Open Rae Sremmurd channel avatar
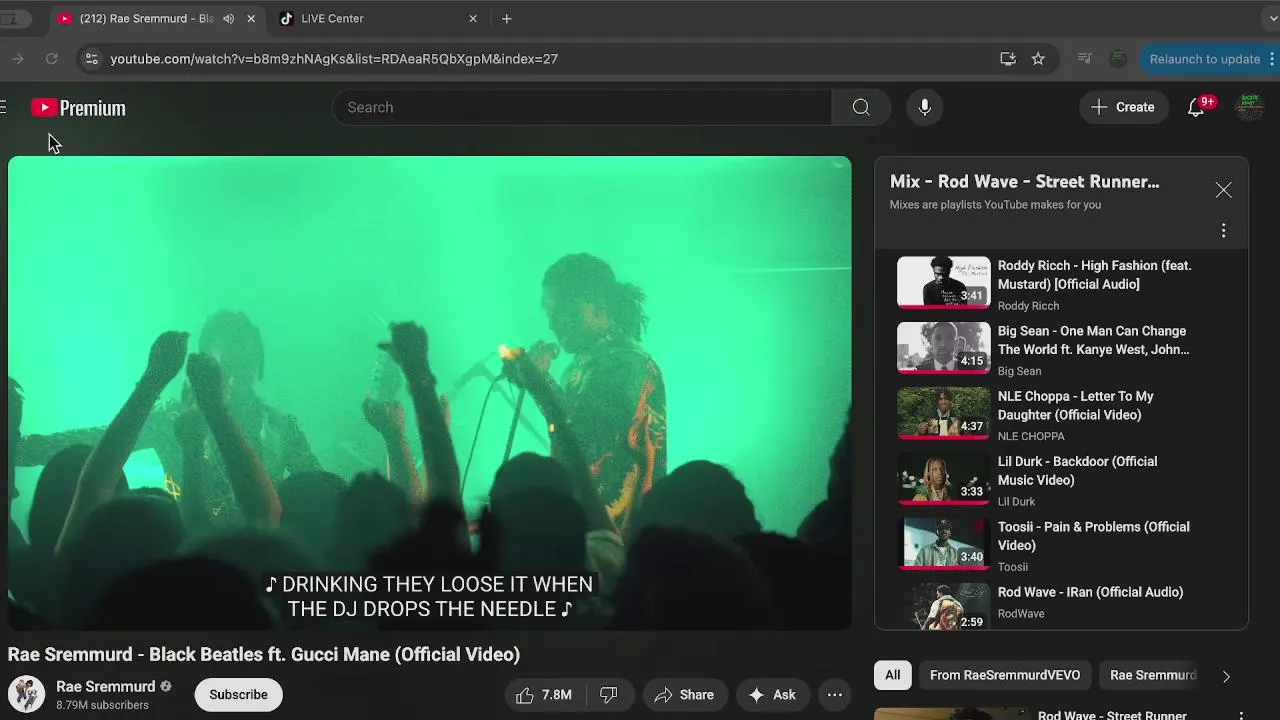This screenshot has height=720, width=1280. tap(26, 694)
